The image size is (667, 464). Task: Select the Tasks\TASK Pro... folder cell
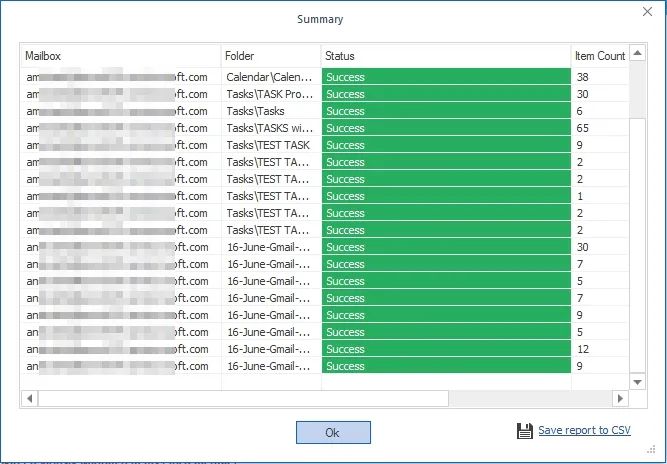(271, 94)
